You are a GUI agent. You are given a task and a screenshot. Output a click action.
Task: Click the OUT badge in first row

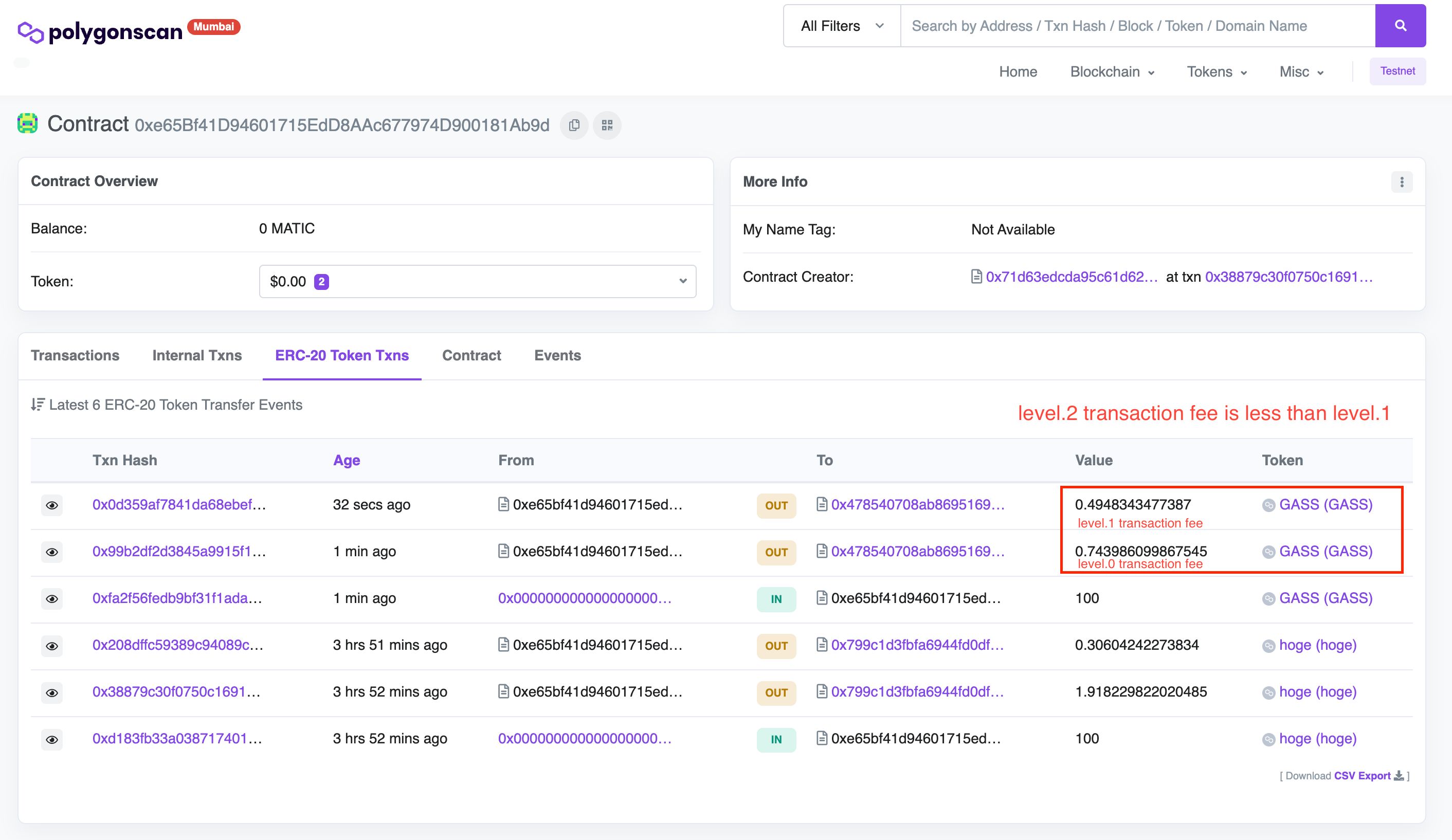776,505
